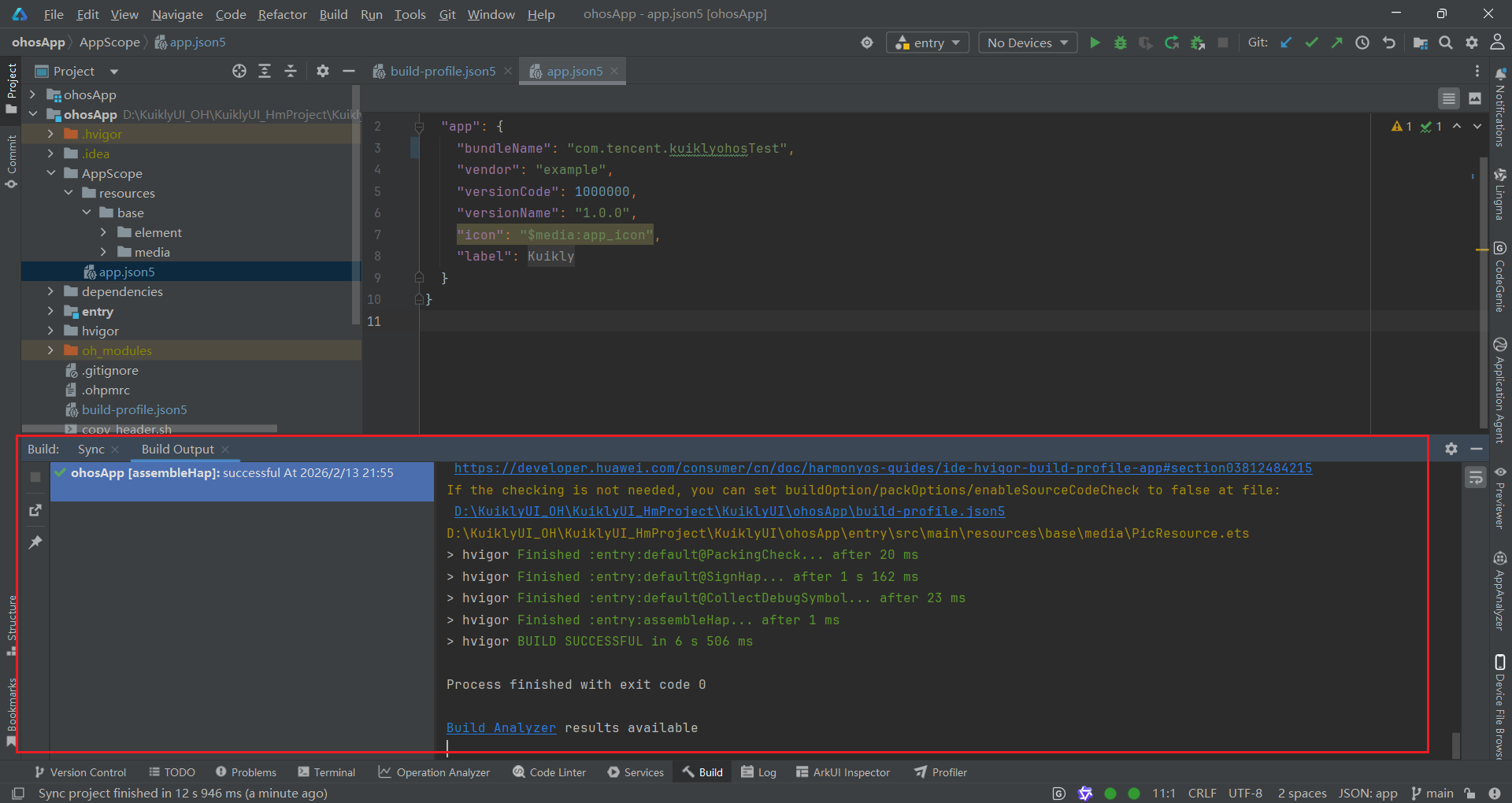Screen dimensions: 1512x803
Task: Open build output in external view icon
Action: tap(35, 510)
